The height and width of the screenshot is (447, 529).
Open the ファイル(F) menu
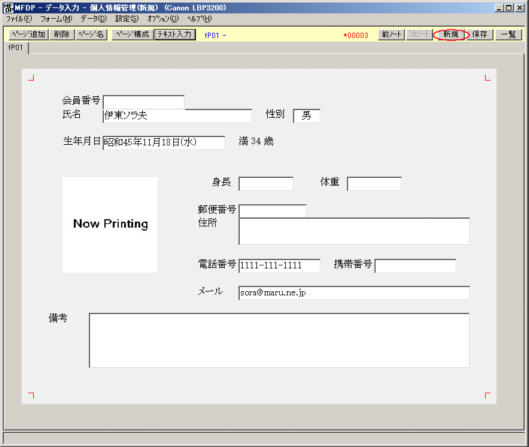point(19,19)
